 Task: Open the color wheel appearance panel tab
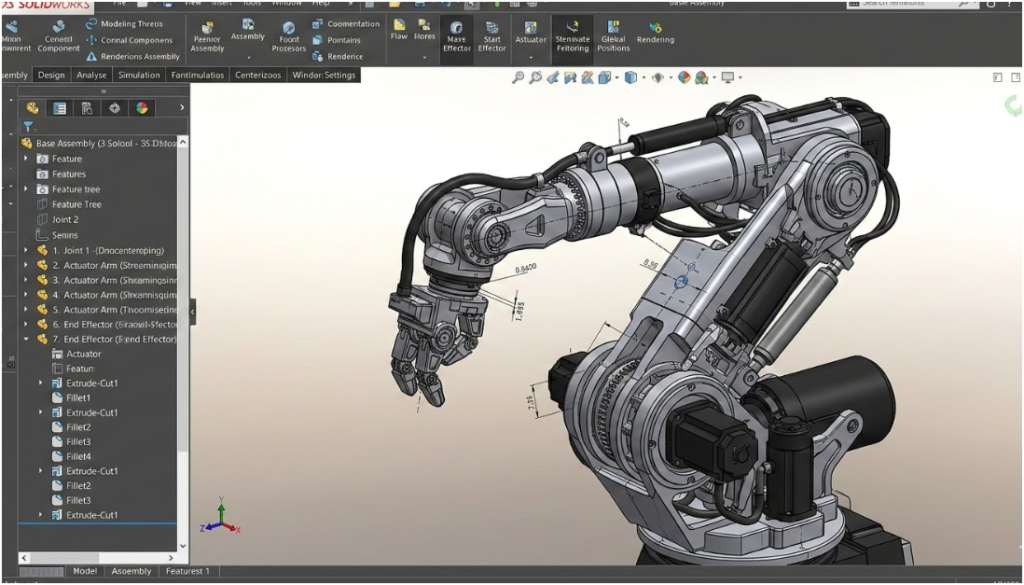coord(141,108)
